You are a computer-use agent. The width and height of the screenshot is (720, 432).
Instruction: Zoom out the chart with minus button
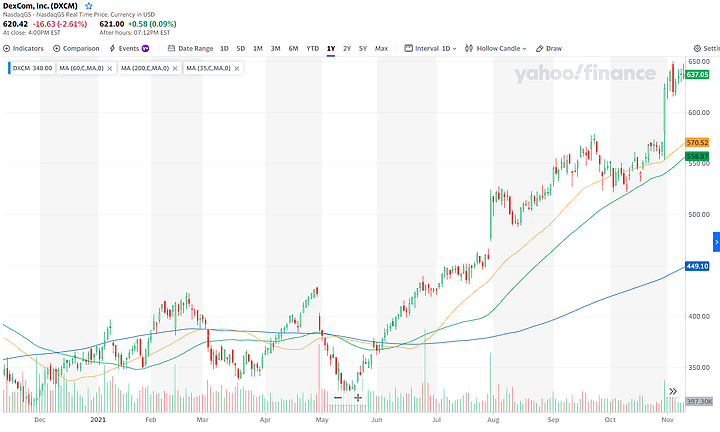(338, 398)
